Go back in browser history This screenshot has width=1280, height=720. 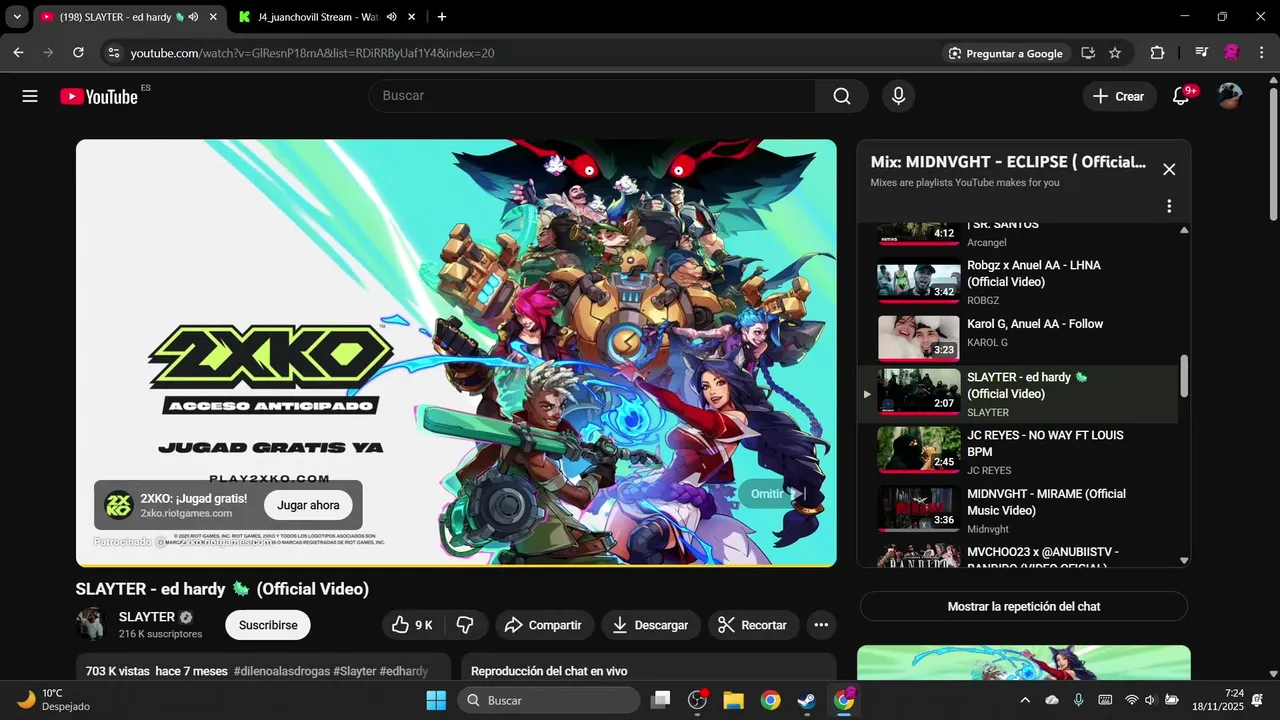tap(18, 53)
